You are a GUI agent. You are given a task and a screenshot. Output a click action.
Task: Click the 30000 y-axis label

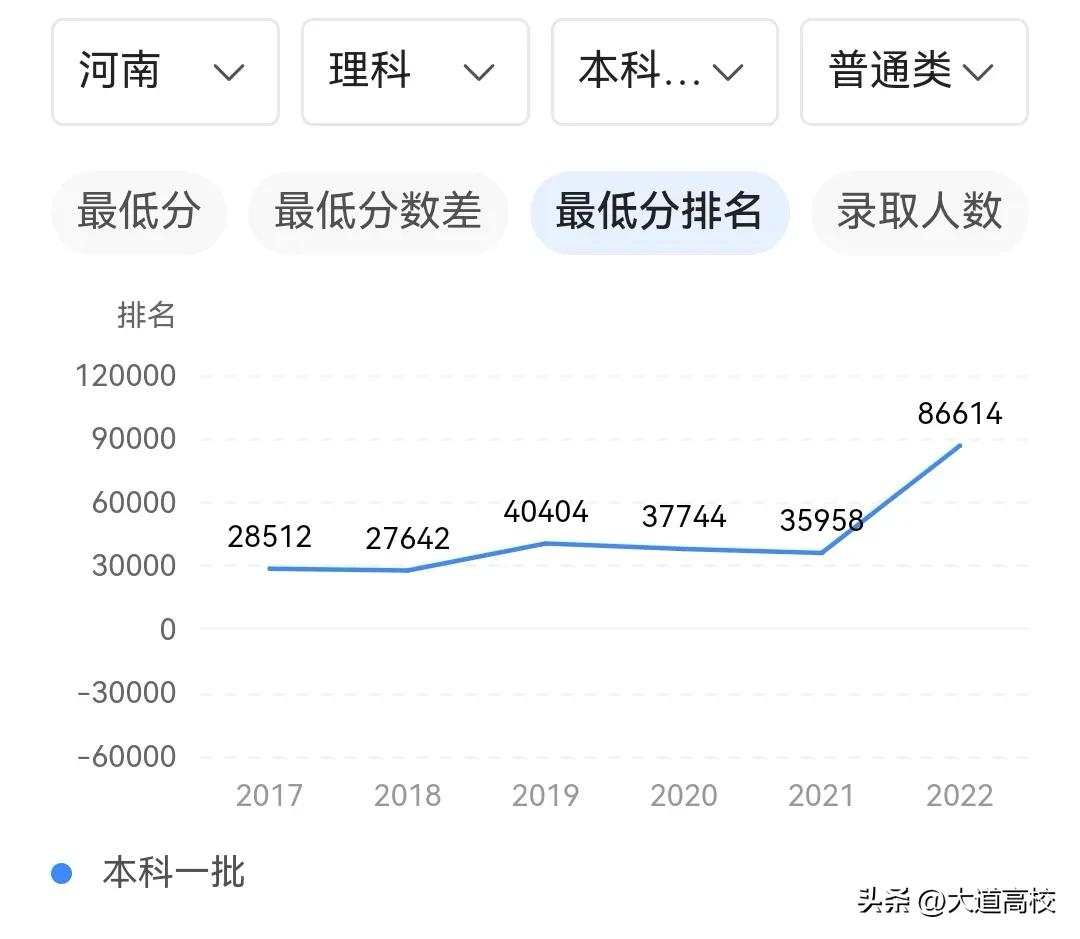[x=134, y=566]
